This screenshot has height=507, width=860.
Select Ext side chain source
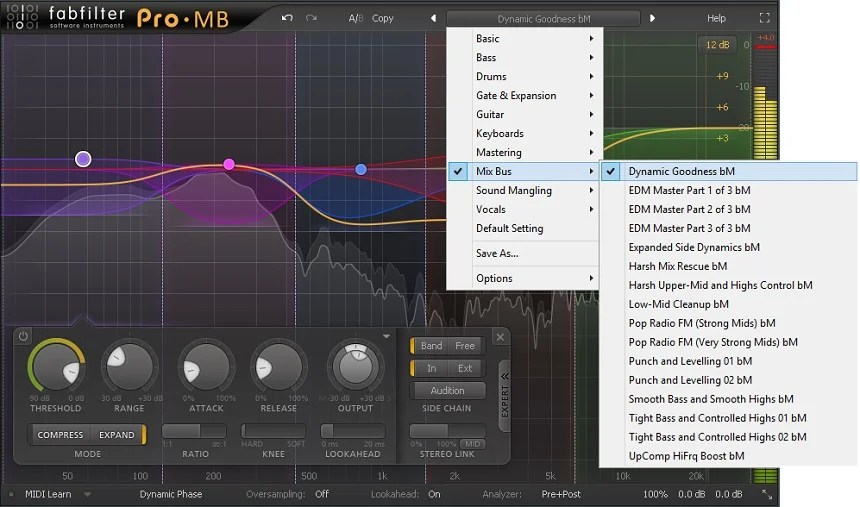tap(465, 368)
